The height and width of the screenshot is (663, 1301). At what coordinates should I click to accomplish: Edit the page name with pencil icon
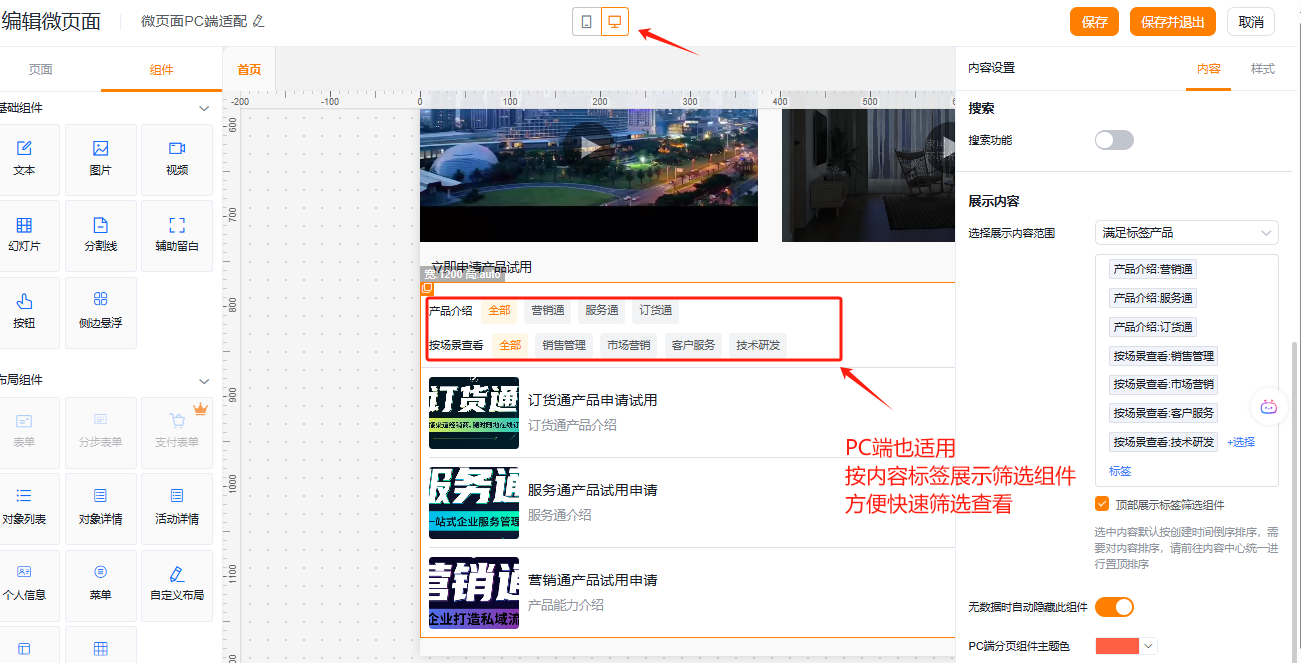point(258,21)
